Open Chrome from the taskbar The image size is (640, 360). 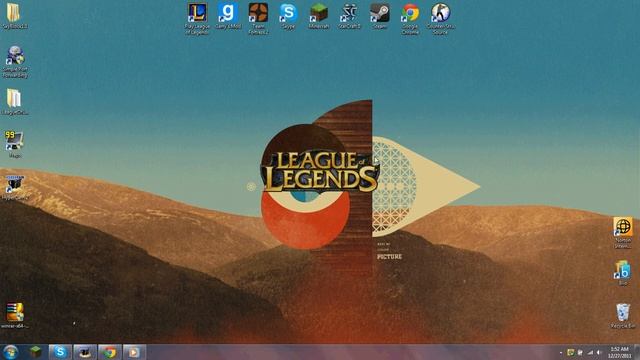click(109, 352)
